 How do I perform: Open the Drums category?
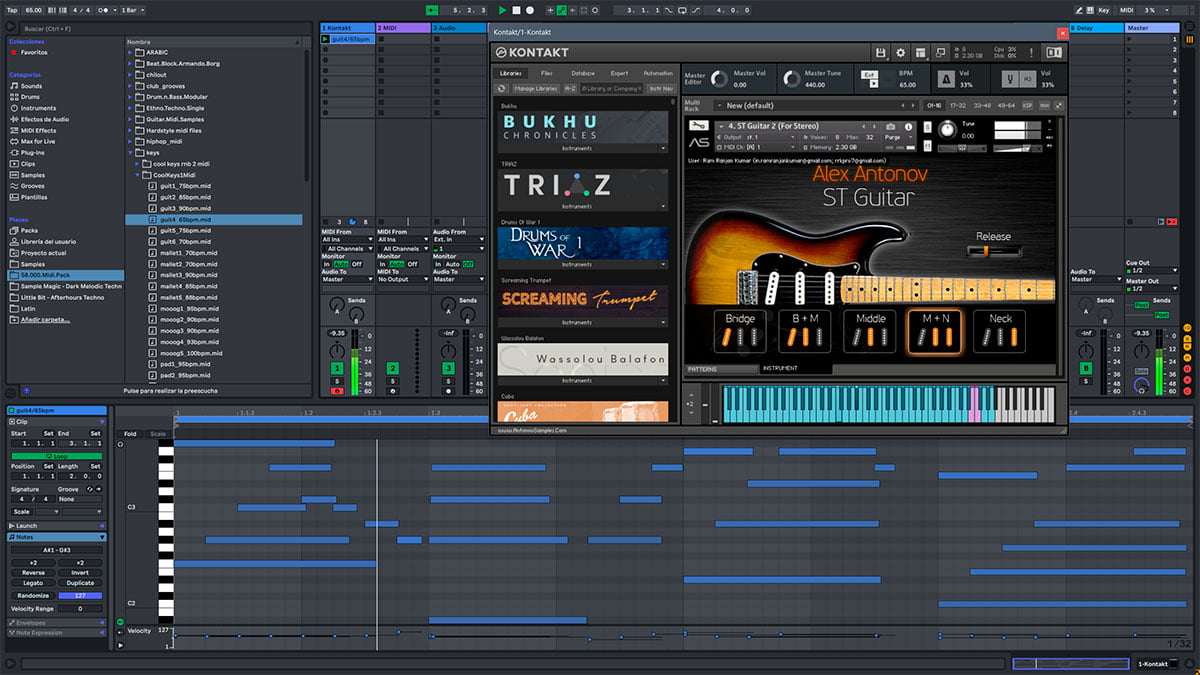click(x=31, y=97)
